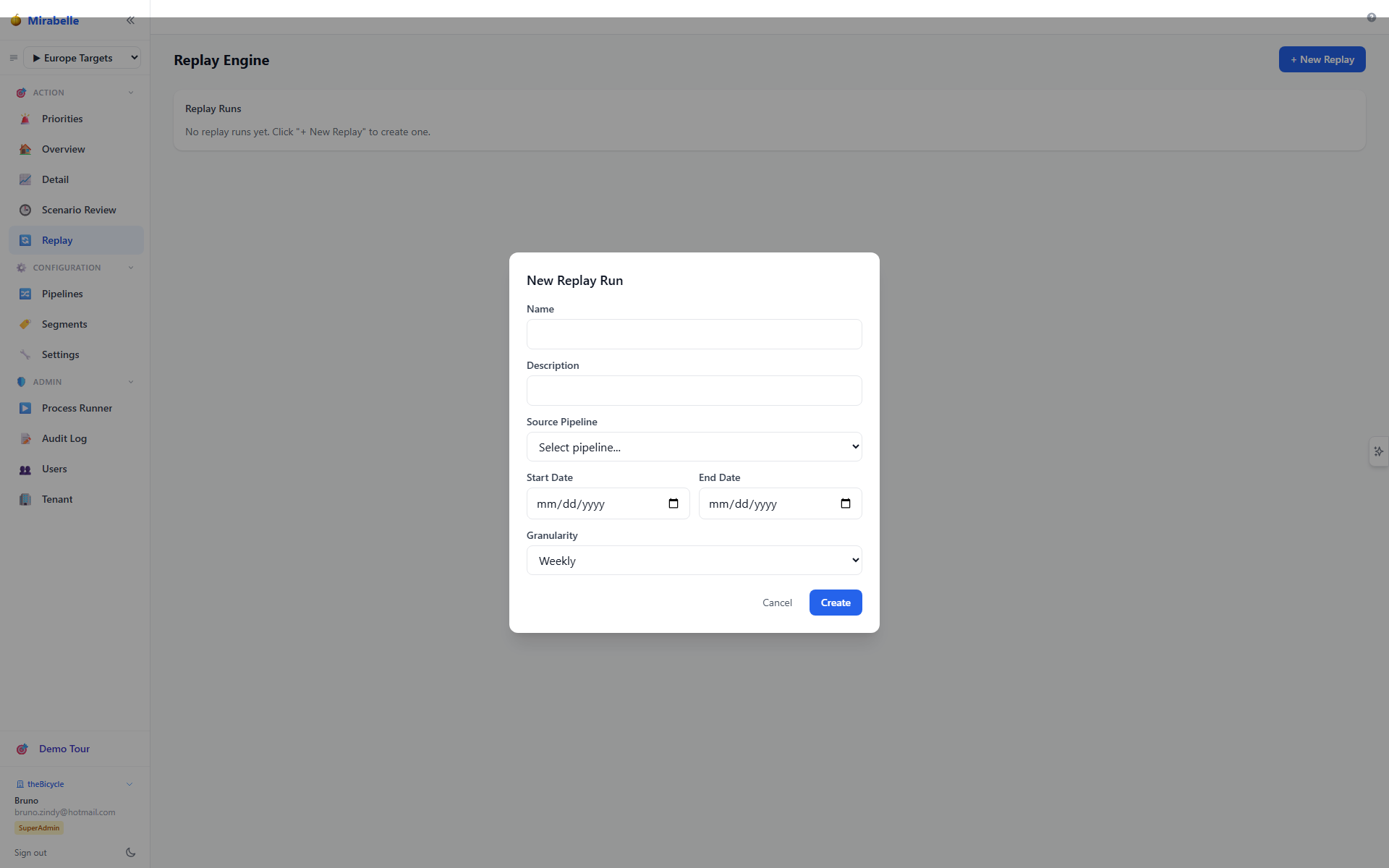Click the hamburger icon beside Europe Targets

(13, 58)
